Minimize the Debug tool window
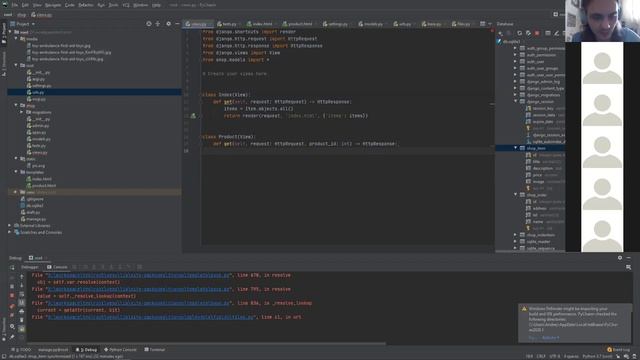The width and height of the screenshot is (640, 360). coord(629,258)
